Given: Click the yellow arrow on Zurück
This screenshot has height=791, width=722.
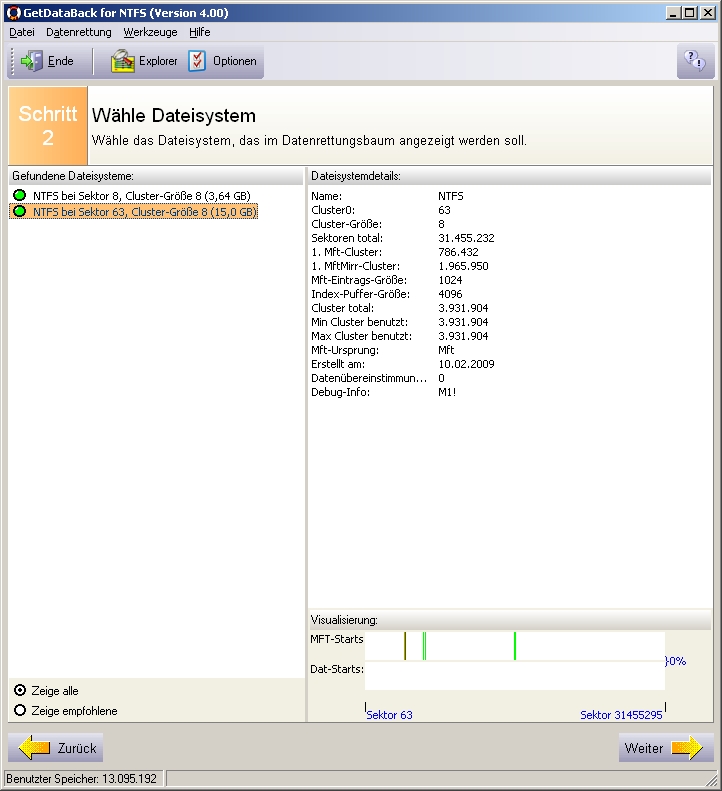Looking at the screenshot, I should coord(34,748).
